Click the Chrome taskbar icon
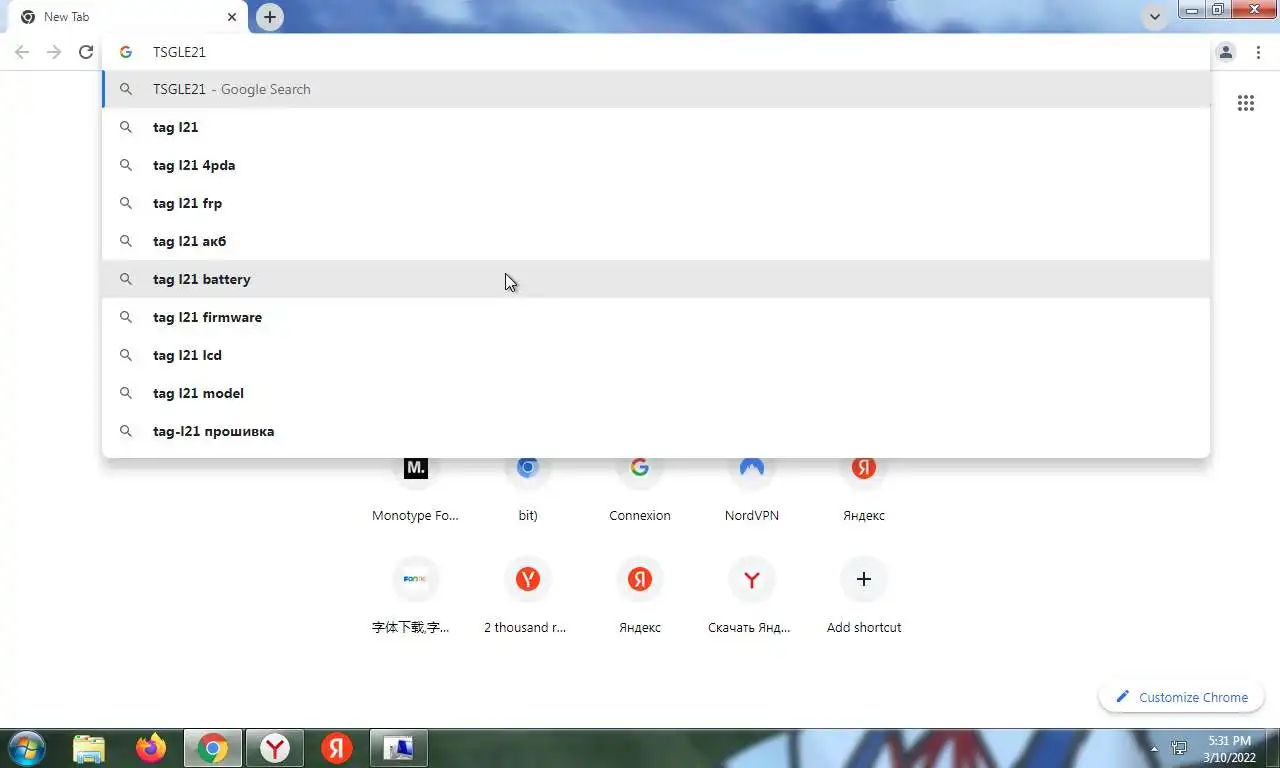 point(212,748)
